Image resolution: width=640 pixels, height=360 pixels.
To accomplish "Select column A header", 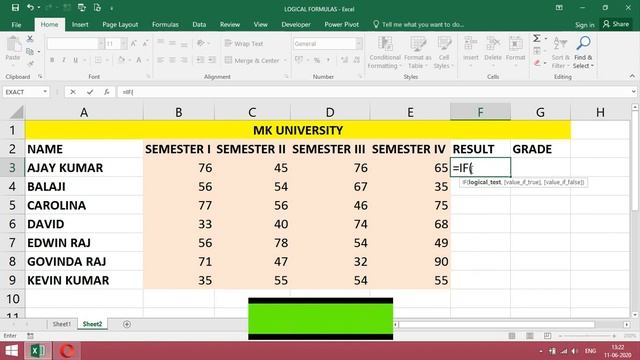I will (x=84, y=112).
